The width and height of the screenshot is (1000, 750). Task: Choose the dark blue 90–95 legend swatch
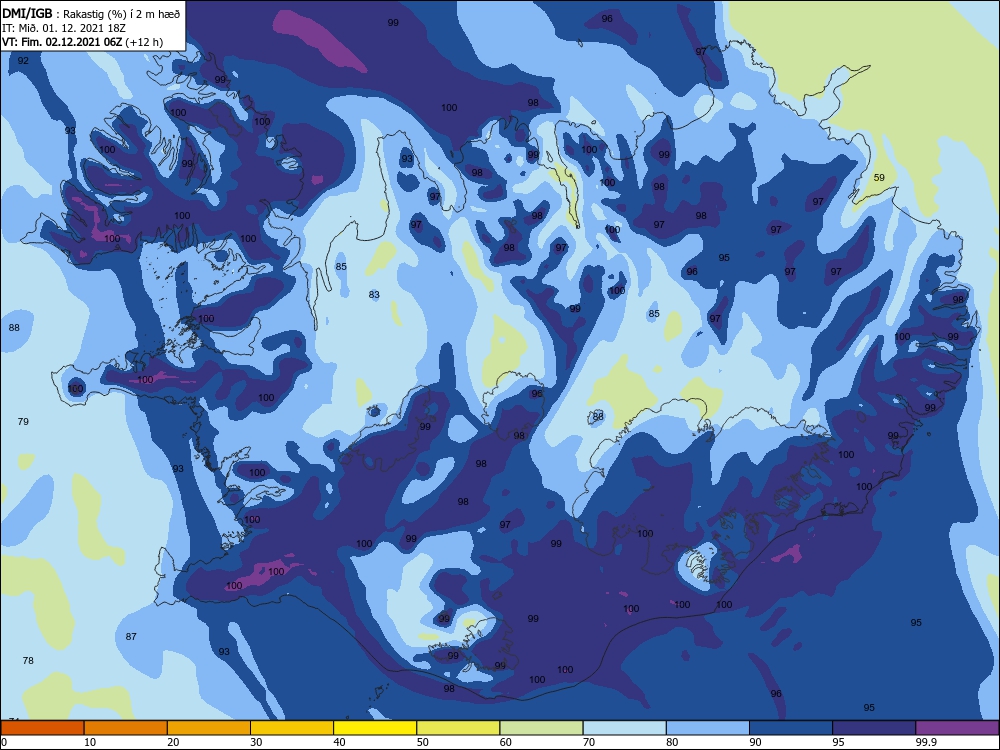click(x=791, y=728)
